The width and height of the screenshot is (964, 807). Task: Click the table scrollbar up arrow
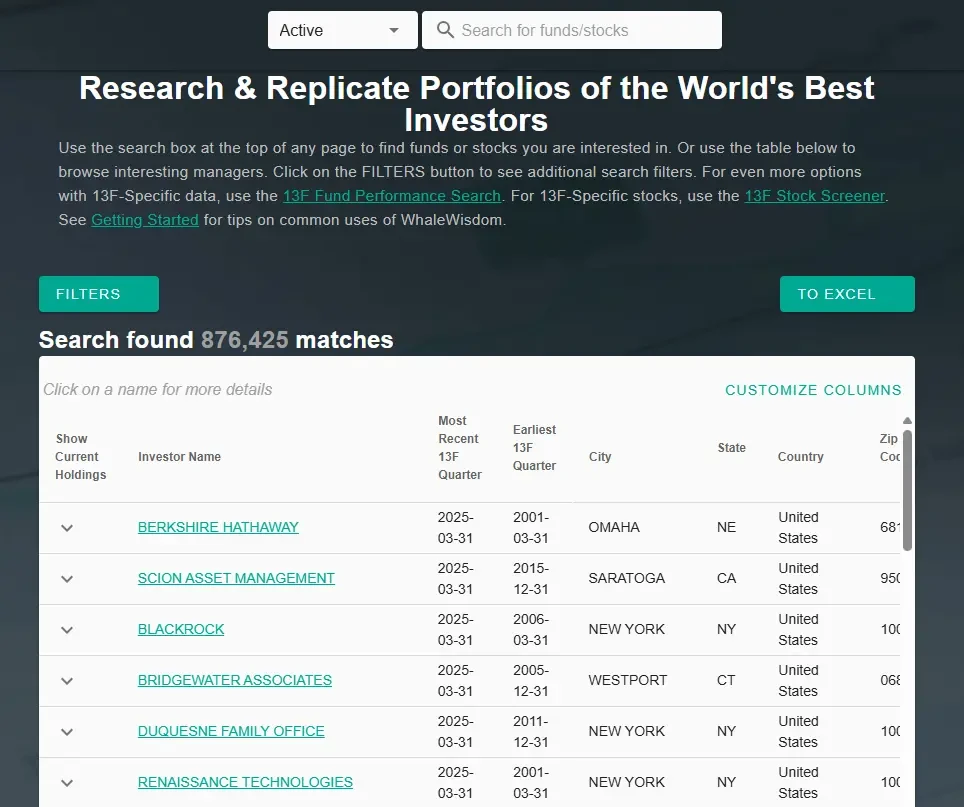pyautogui.click(x=907, y=421)
